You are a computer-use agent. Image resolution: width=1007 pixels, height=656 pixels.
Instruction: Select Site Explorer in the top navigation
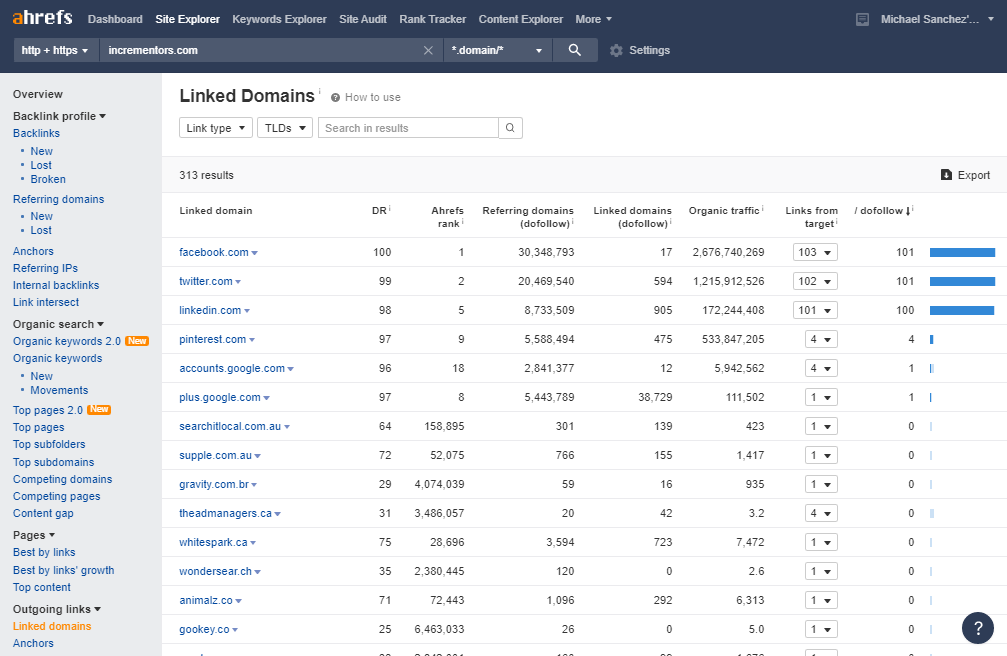(x=188, y=19)
